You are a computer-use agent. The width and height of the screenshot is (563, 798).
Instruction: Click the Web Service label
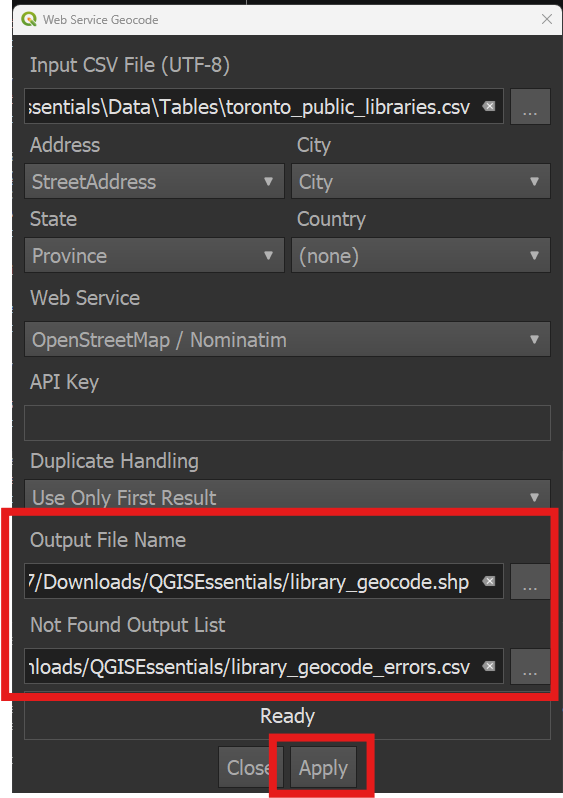[85, 298]
